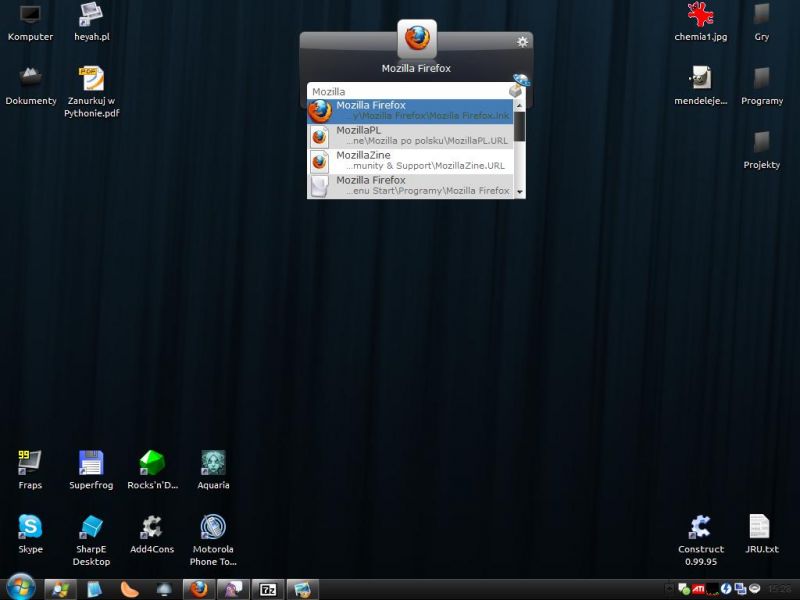The width and height of the screenshot is (800, 600).
Task: Open the Windows Start orb
Action: [x=20, y=587]
